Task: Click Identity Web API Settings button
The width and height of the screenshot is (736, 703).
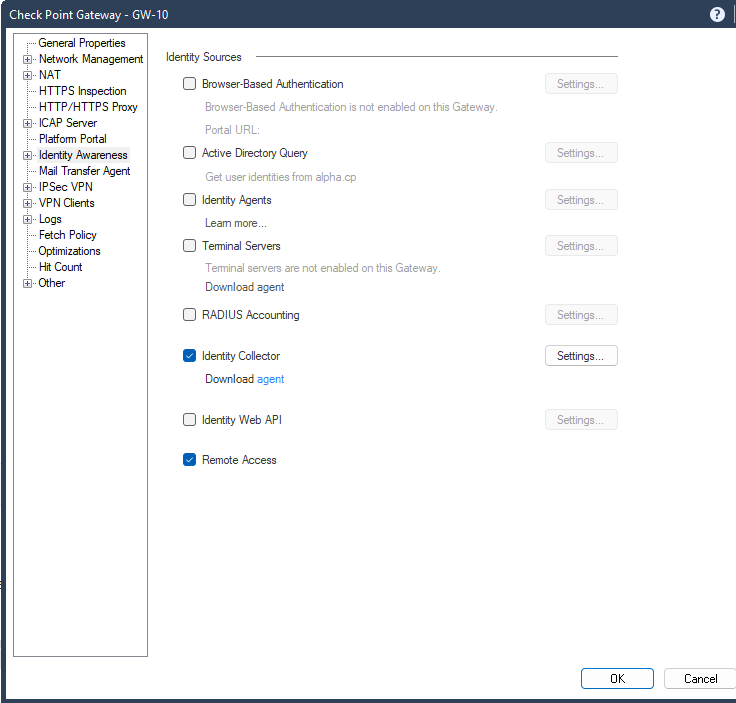Action: [581, 420]
